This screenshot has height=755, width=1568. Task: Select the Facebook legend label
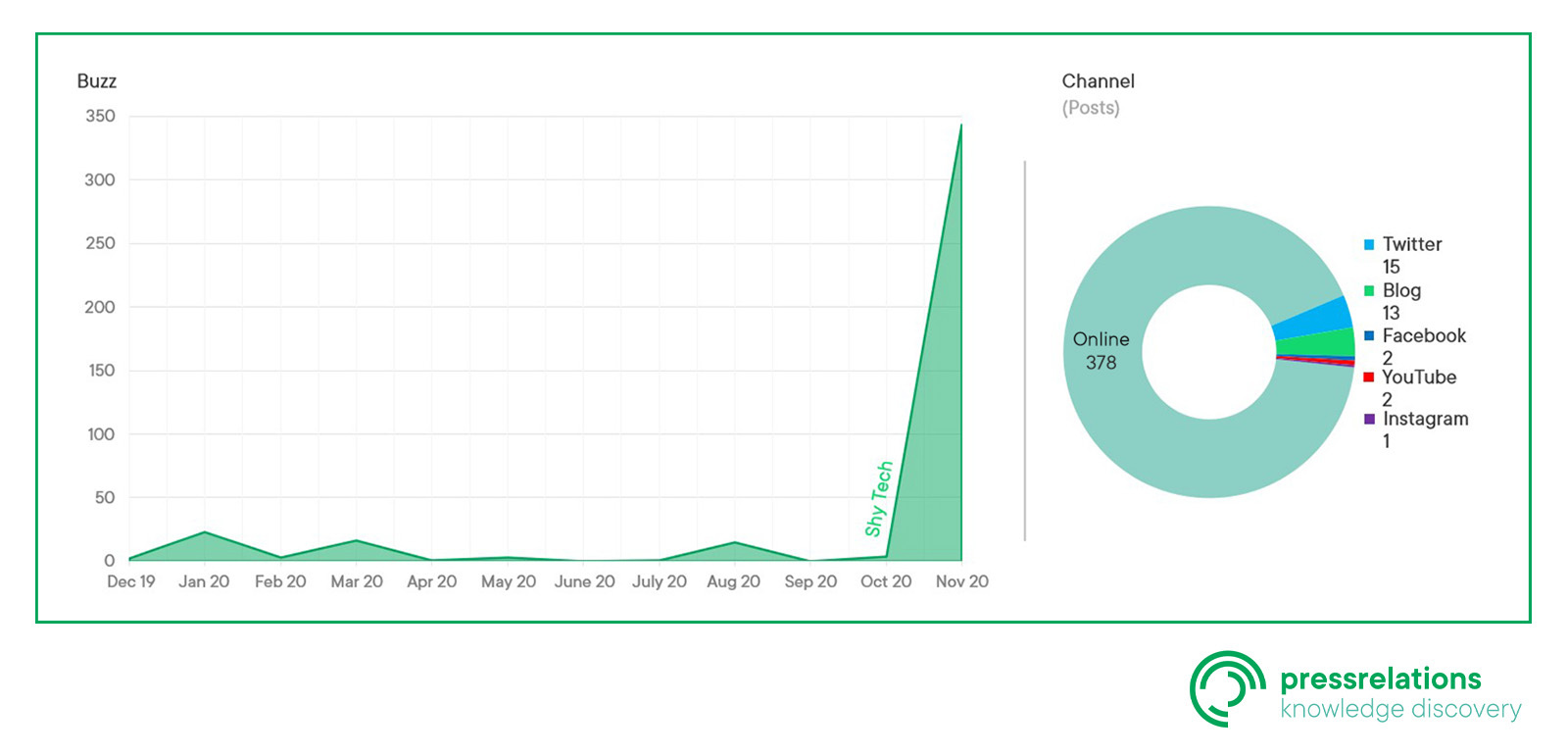[x=1424, y=335]
